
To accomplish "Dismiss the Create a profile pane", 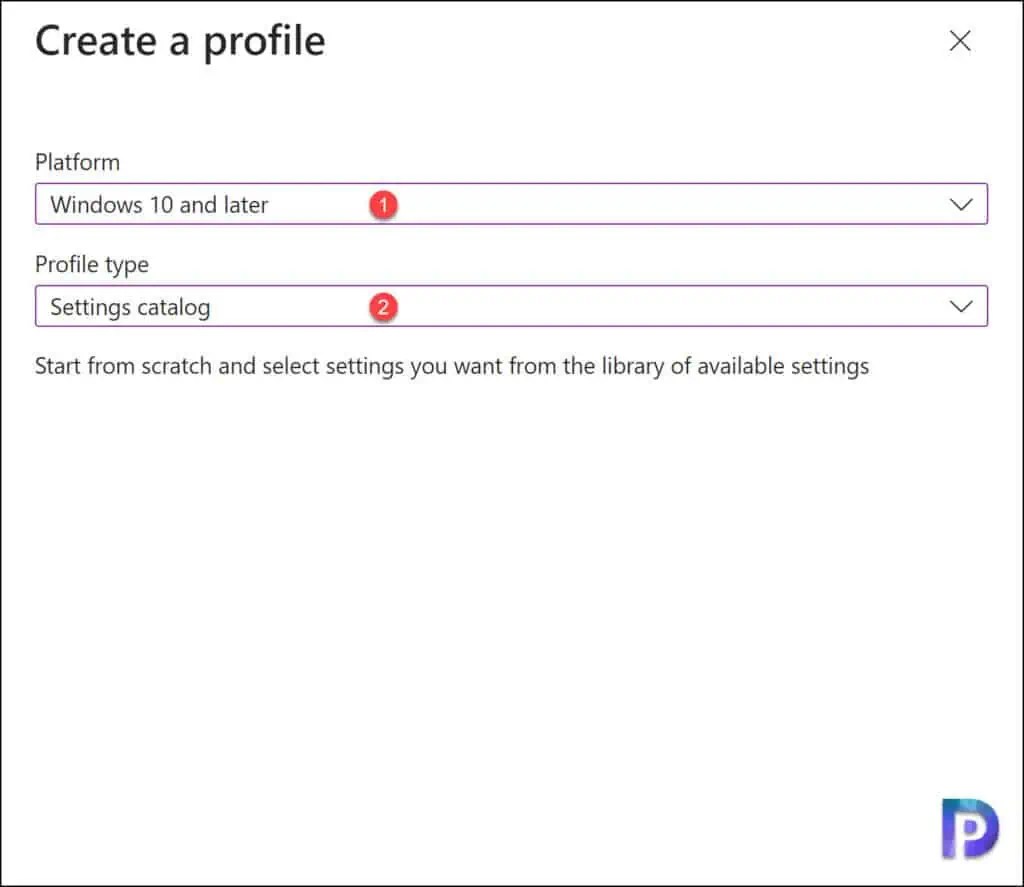I will click(x=959, y=41).
